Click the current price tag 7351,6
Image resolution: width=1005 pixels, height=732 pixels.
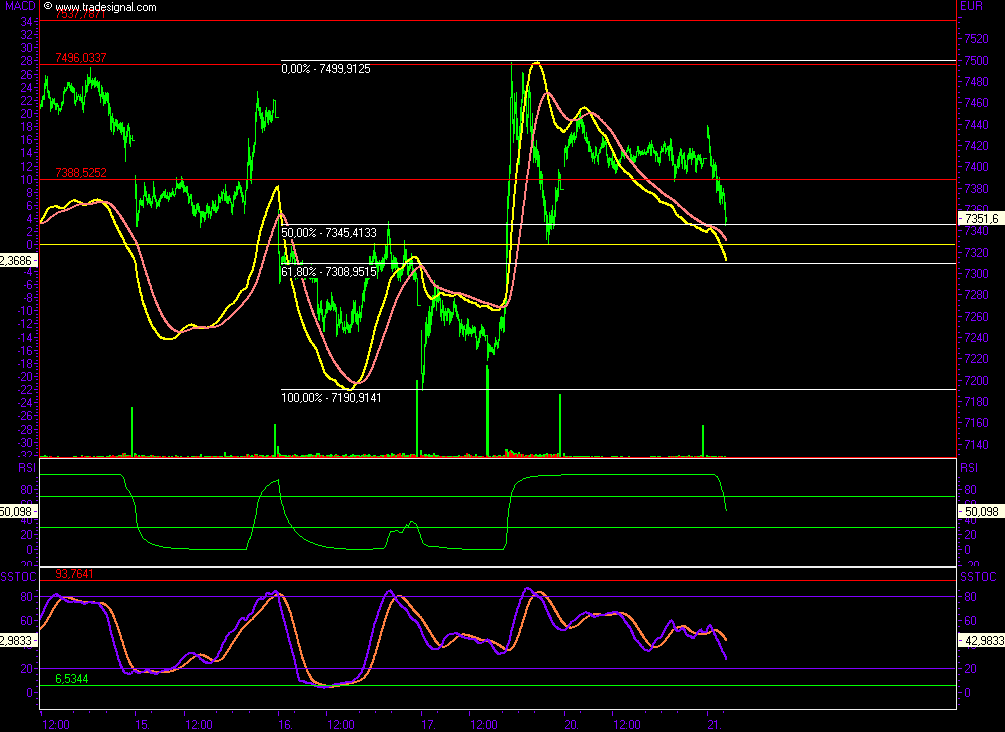click(979, 218)
